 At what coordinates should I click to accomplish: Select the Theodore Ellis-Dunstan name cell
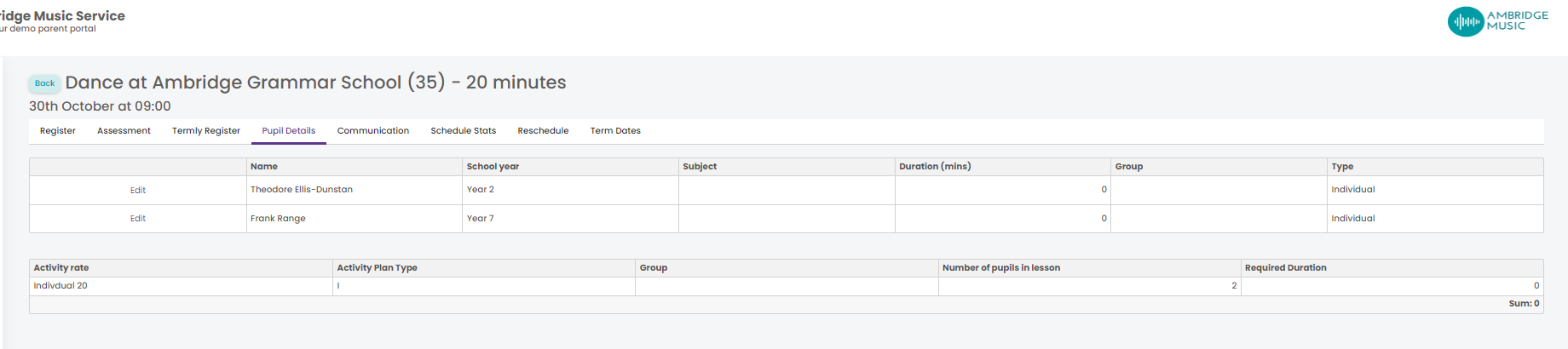click(355, 190)
